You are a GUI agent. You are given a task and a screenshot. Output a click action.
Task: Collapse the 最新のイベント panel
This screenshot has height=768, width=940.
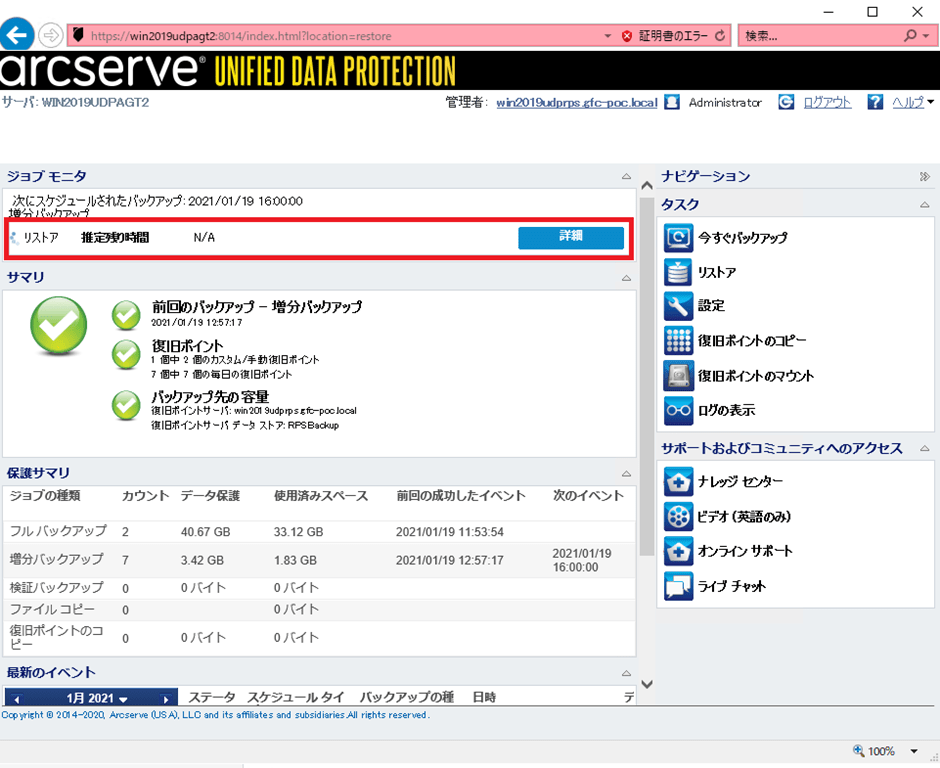click(x=626, y=673)
